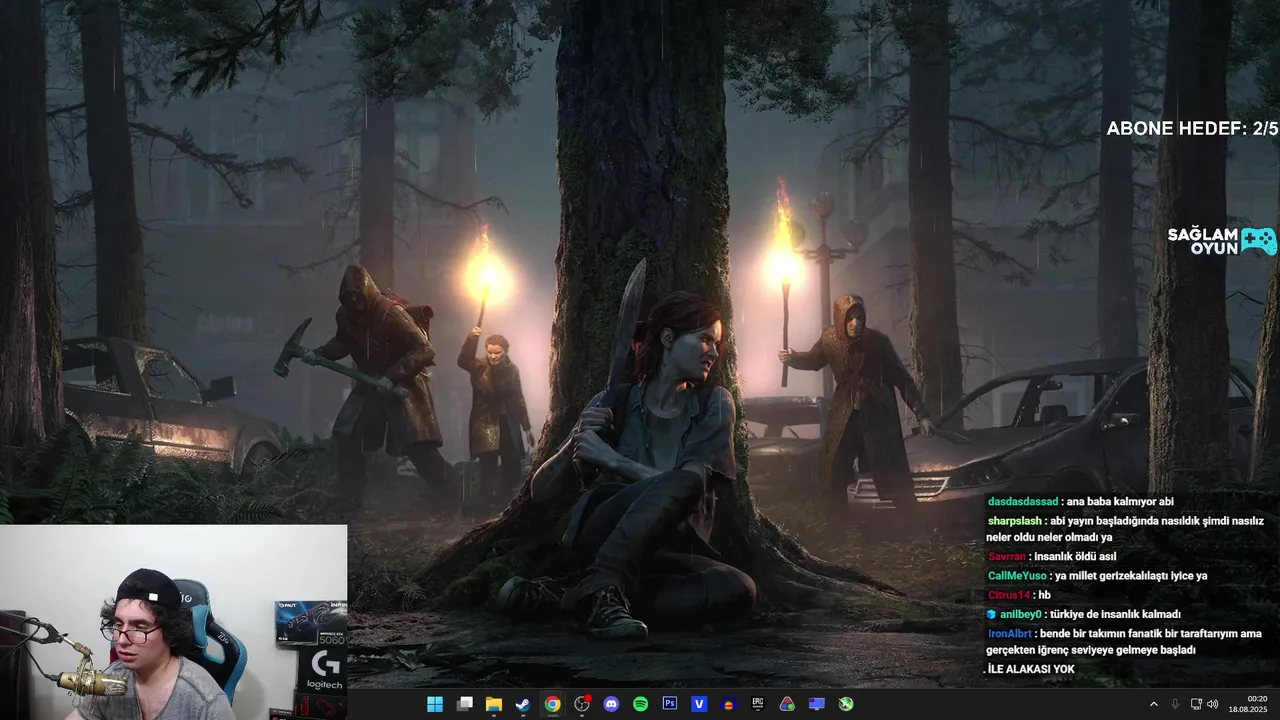Open the volume control in the system tray

point(1213,704)
